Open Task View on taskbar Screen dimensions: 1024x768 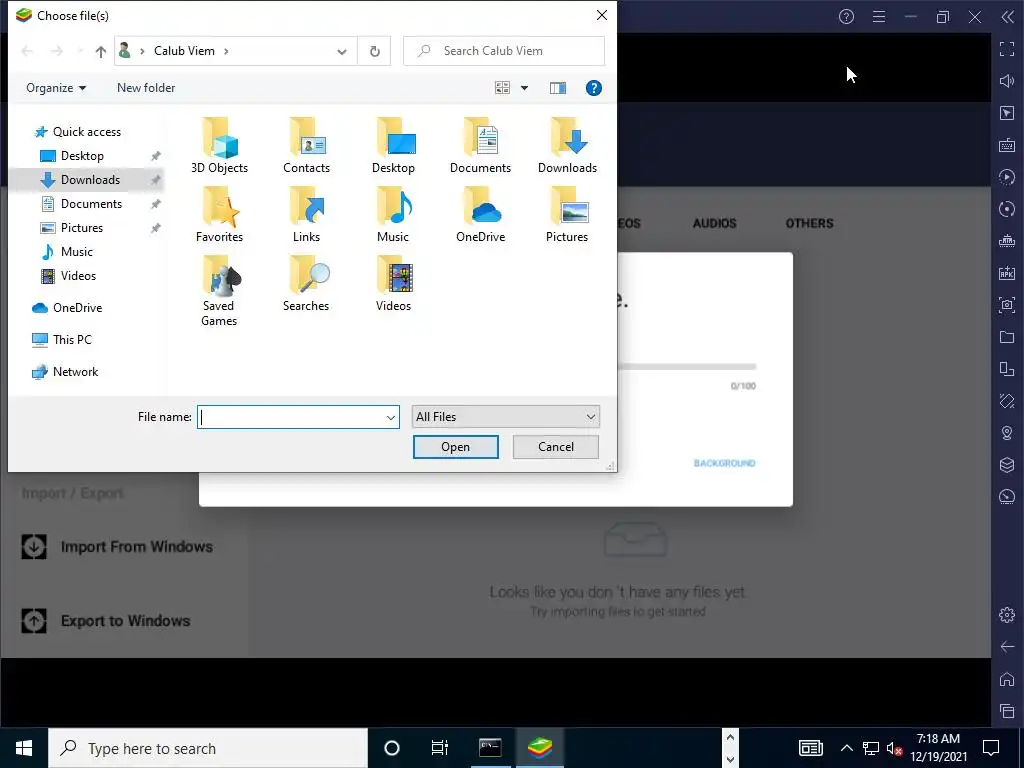point(440,748)
